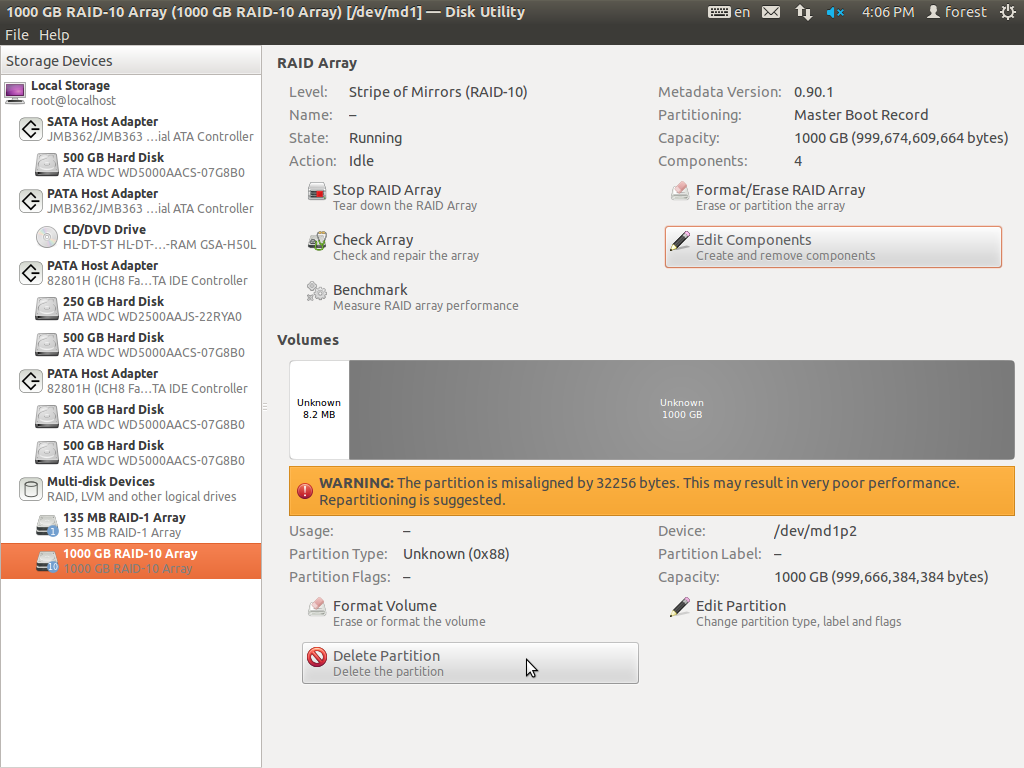Select the 8.2 MB Unknown partition block
Screen dimensions: 1024x768
tap(319, 409)
